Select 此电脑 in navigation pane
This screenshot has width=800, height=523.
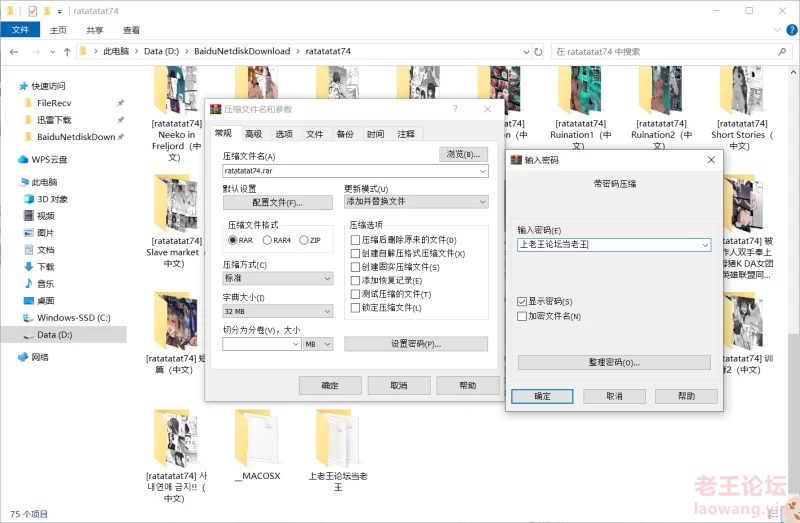coord(44,182)
